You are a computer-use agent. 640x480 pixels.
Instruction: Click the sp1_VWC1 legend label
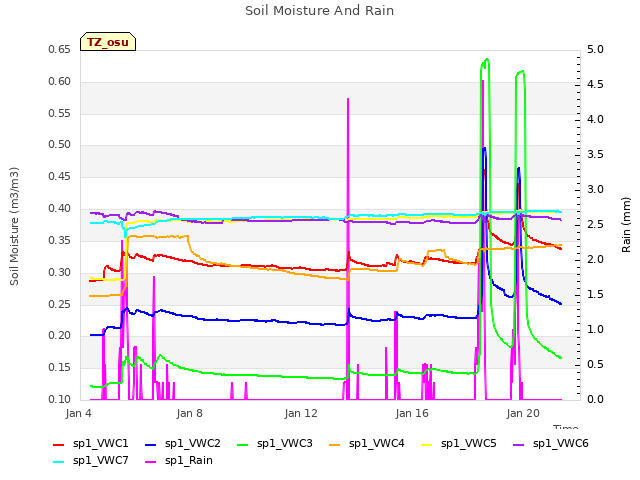(x=100, y=443)
